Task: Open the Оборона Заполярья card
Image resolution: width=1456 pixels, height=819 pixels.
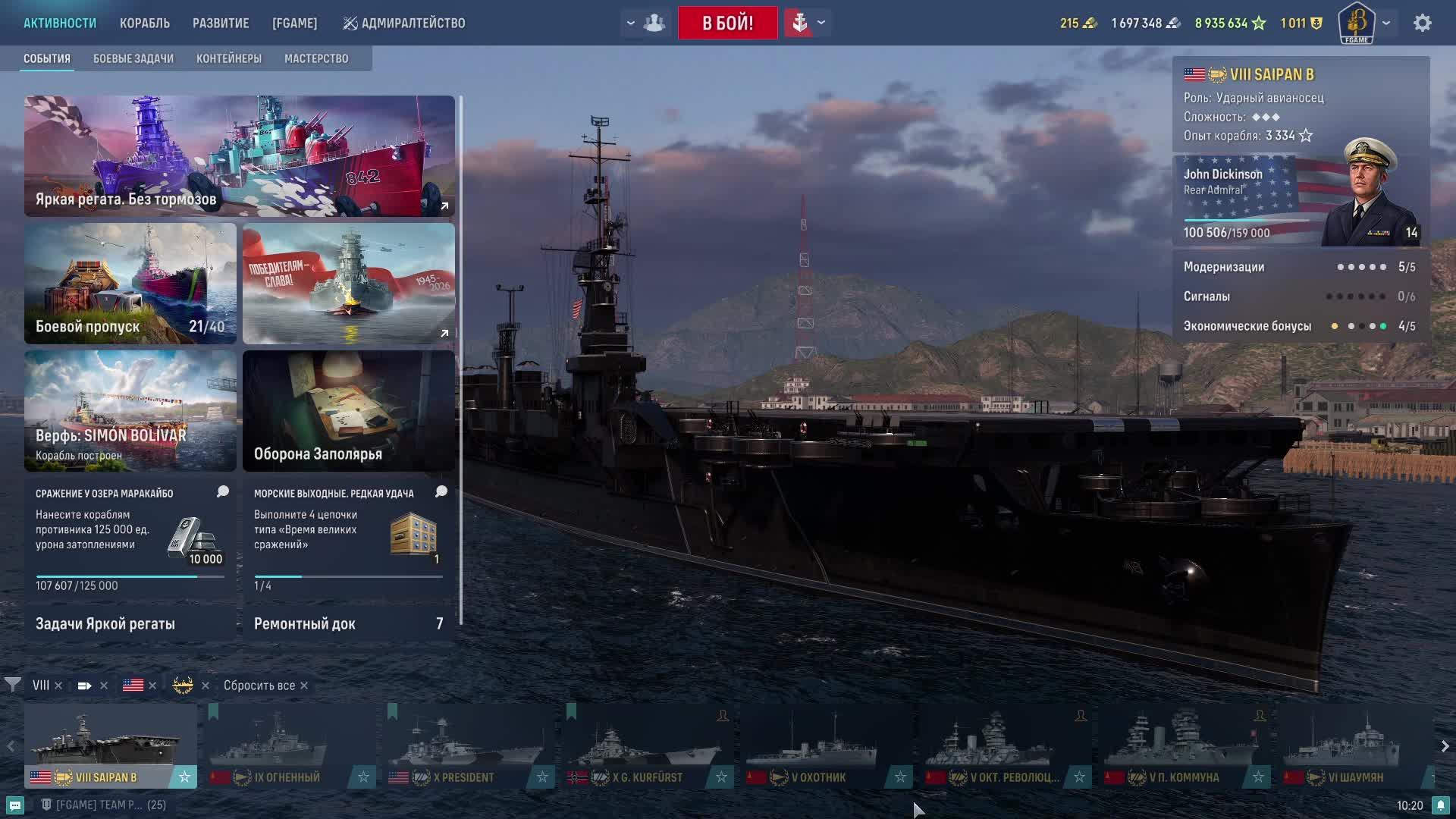Action: [x=349, y=411]
